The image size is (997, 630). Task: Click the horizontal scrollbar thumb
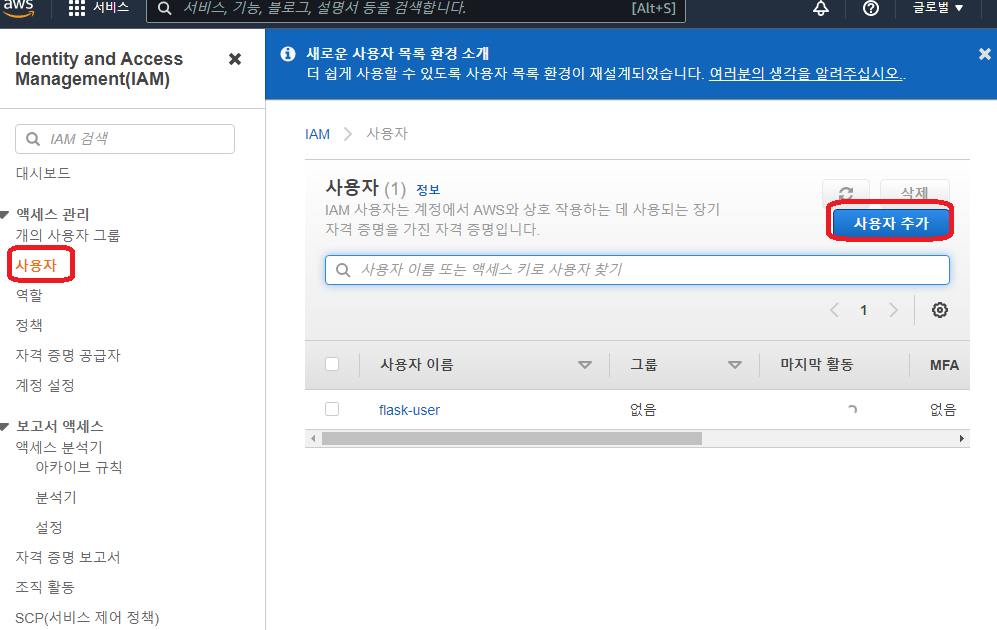[x=512, y=439]
